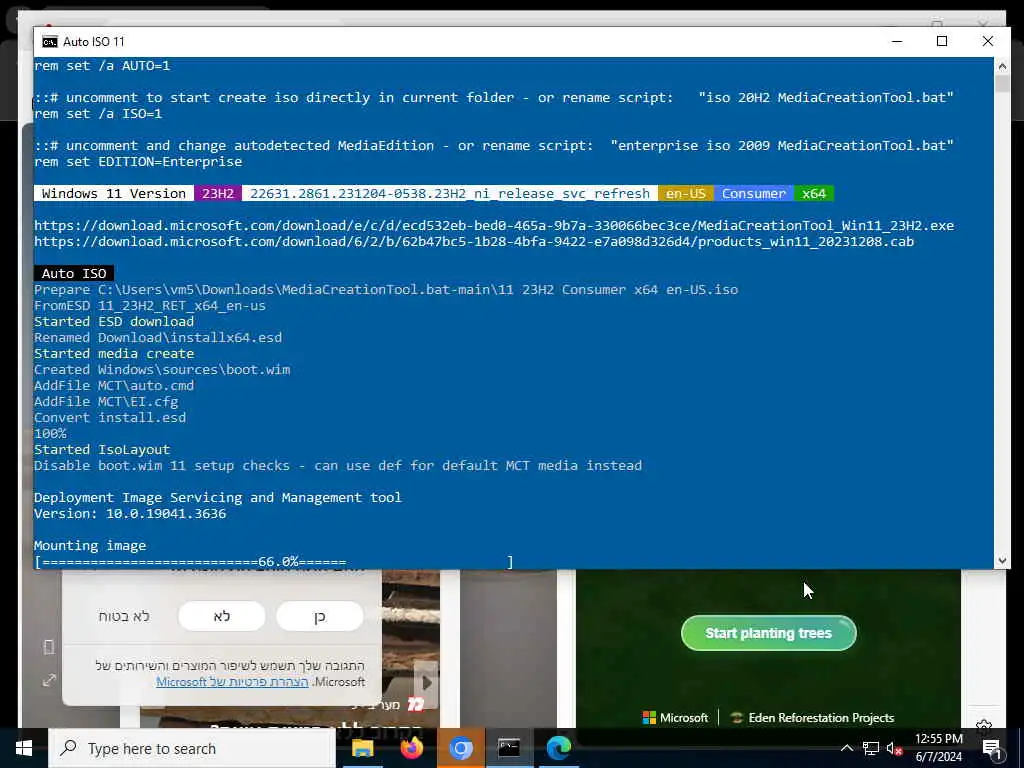This screenshot has height=768, width=1024.
Task: Click the phone icon beside feedback card
Action: tap(49, 647)
